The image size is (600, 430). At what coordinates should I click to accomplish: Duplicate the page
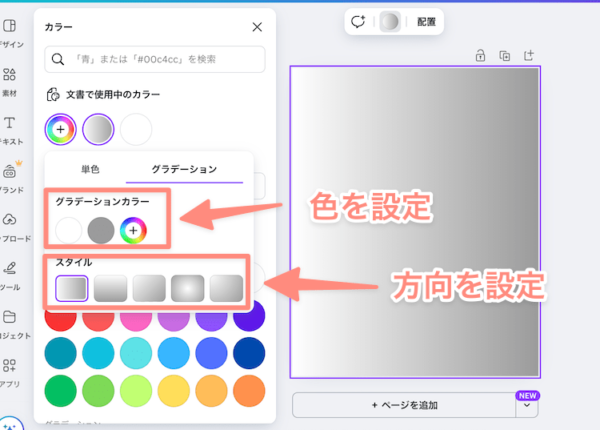coord(504,55)
